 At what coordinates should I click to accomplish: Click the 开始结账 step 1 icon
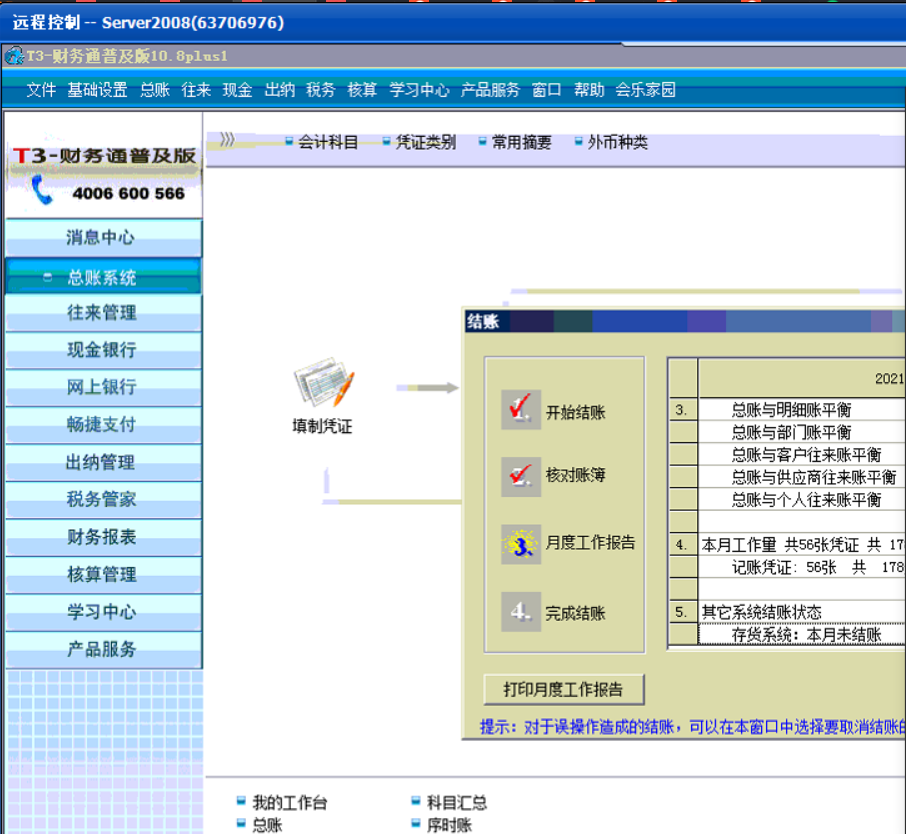click(x=521, y=410)
